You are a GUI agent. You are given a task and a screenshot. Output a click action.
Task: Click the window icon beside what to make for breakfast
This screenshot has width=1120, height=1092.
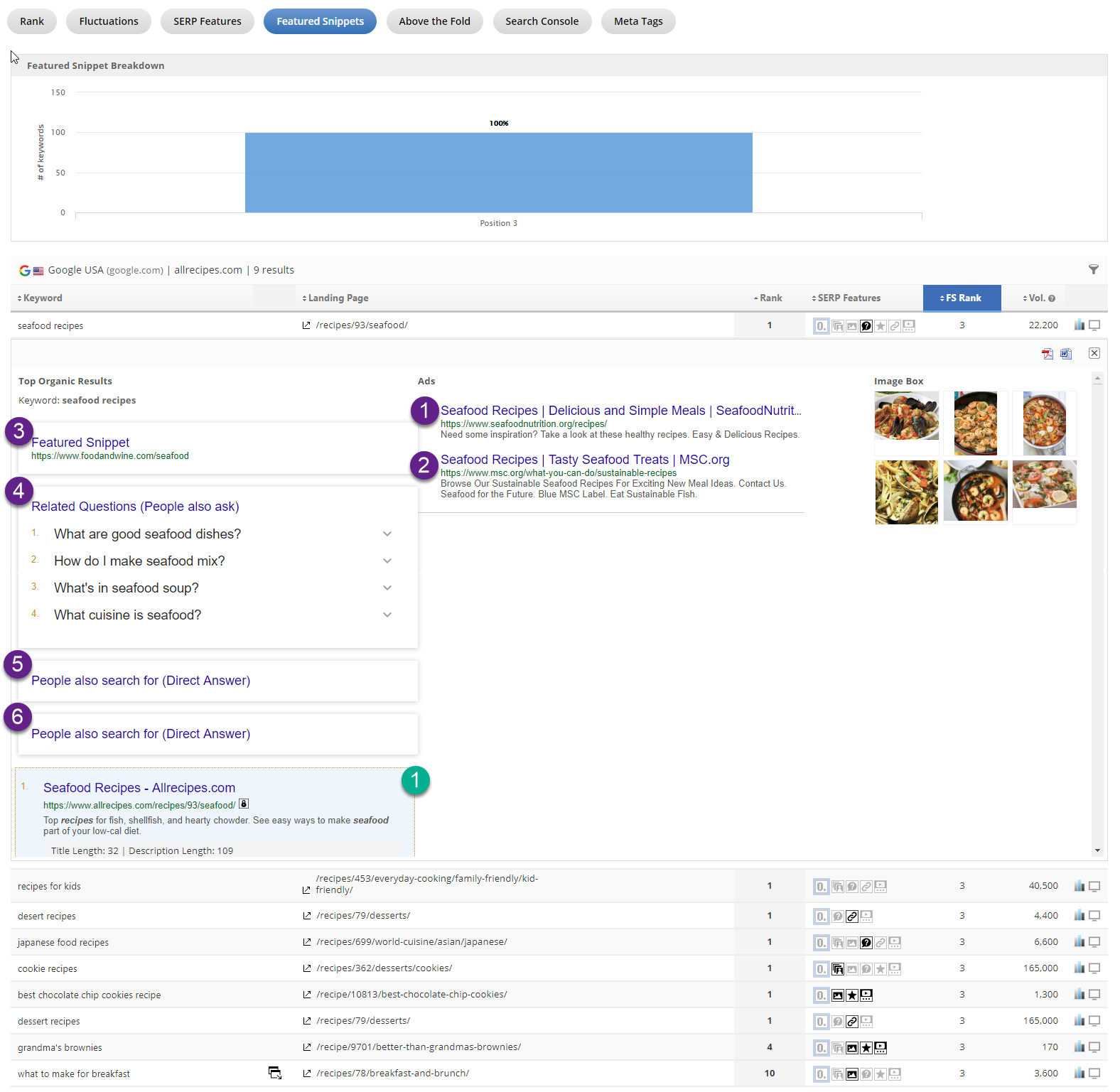[274, 1073]
